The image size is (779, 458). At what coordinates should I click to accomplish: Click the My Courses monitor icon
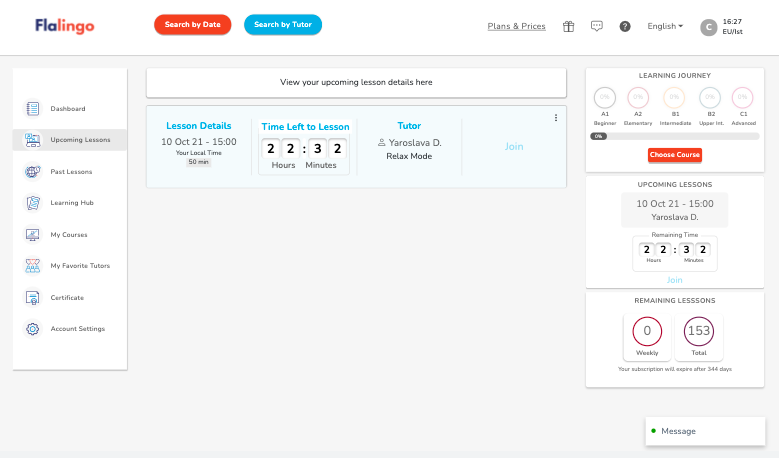[x=33, y=234]
